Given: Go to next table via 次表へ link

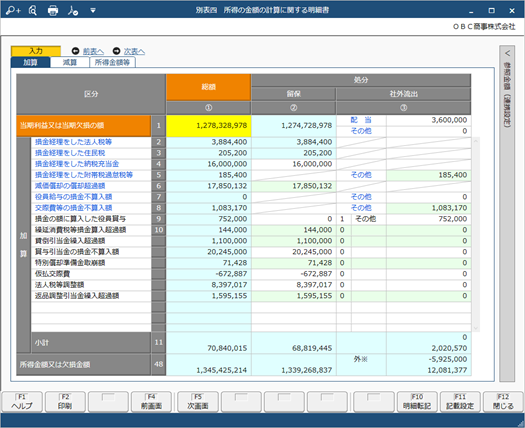Looking at the screenshot, I should 134,51.
